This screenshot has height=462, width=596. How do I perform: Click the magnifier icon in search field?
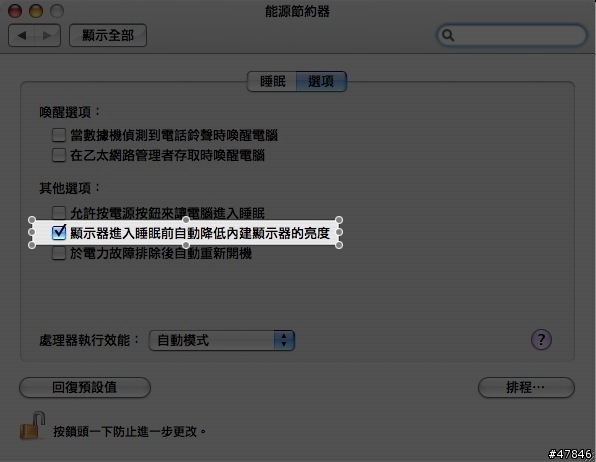[448, 35]
